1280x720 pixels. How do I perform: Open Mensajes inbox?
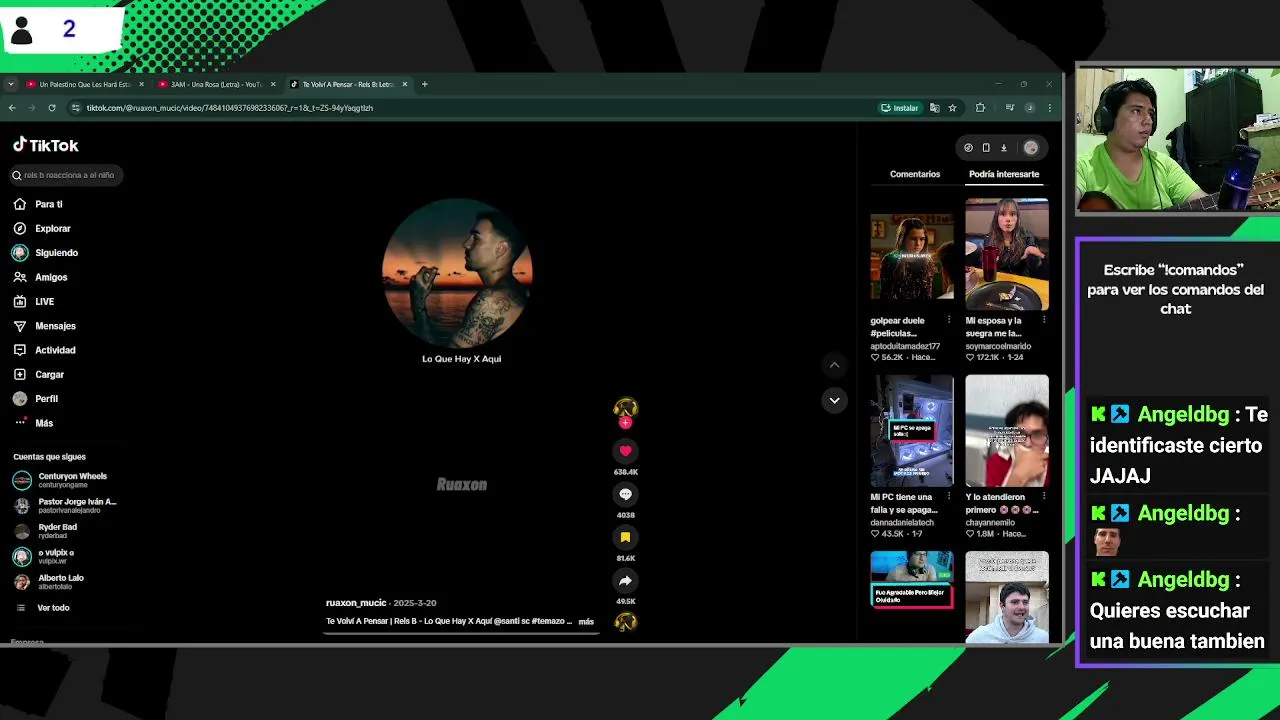[x=44, y=326]
